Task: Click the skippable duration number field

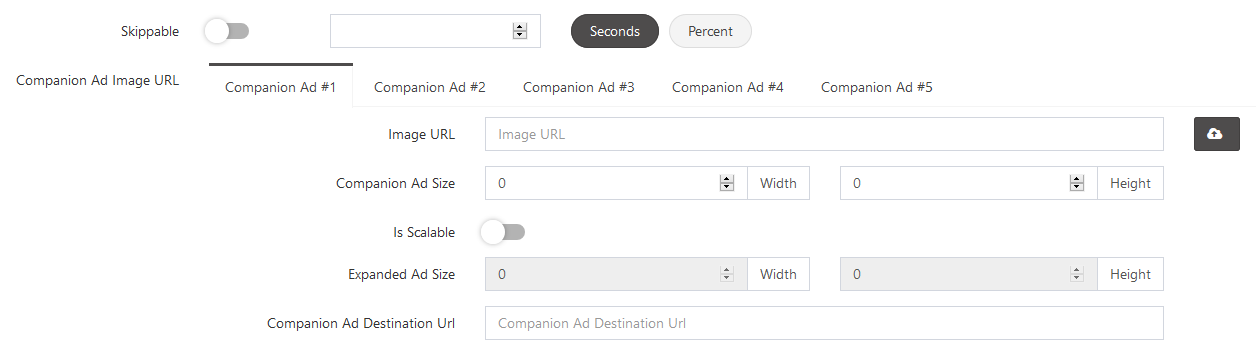Action: (x=435, y=31)
